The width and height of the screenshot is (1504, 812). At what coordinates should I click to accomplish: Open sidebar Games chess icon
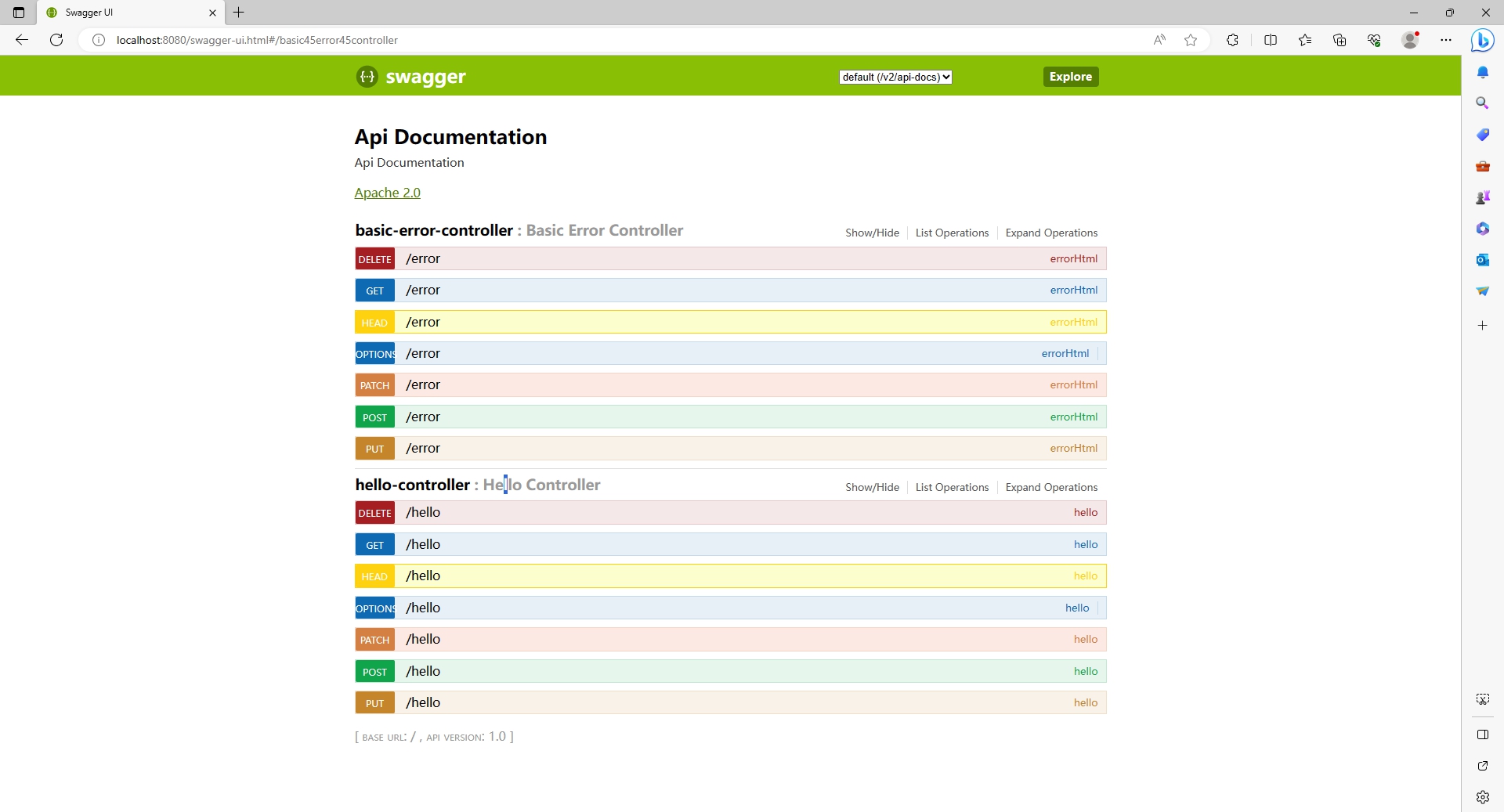(1482, 197)
